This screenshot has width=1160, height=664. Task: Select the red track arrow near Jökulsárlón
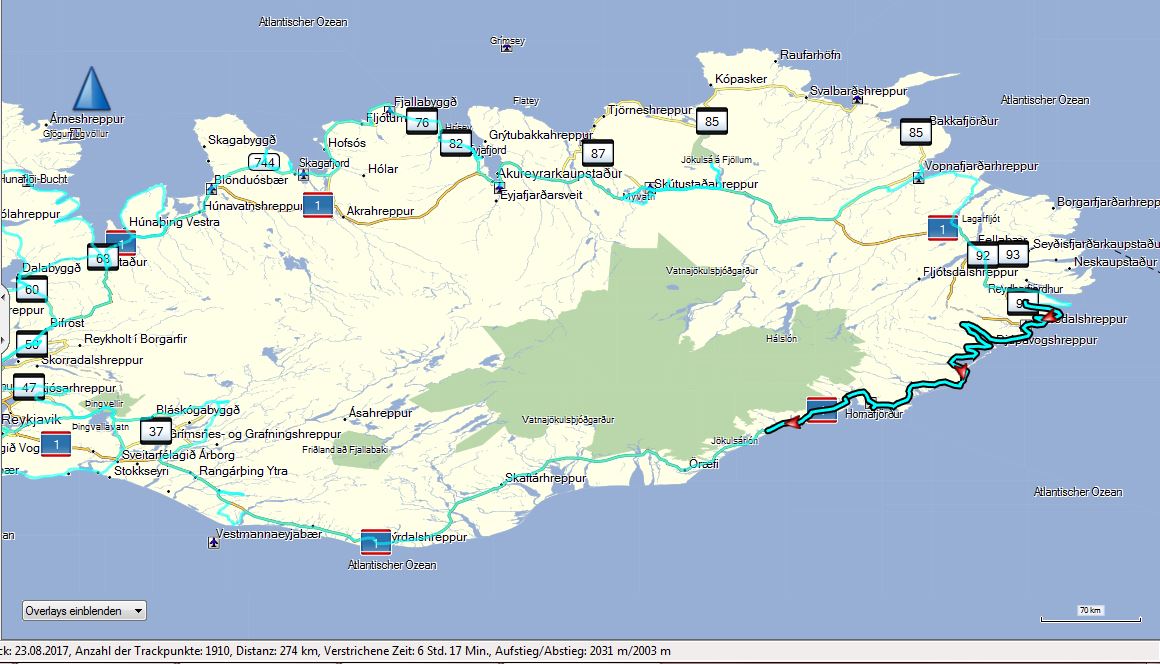[x=791, y=424]
